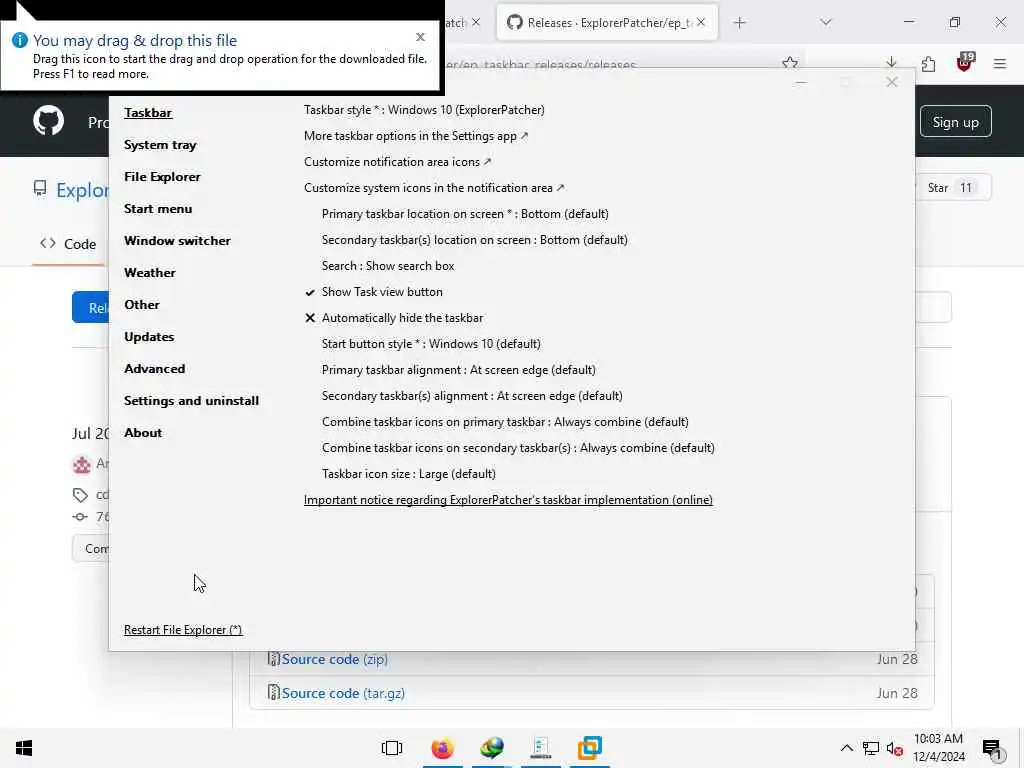This screenshot has width=1024, height=768.
Task: Open the browser hamburger menu
Action: (x=1000, y=63)
